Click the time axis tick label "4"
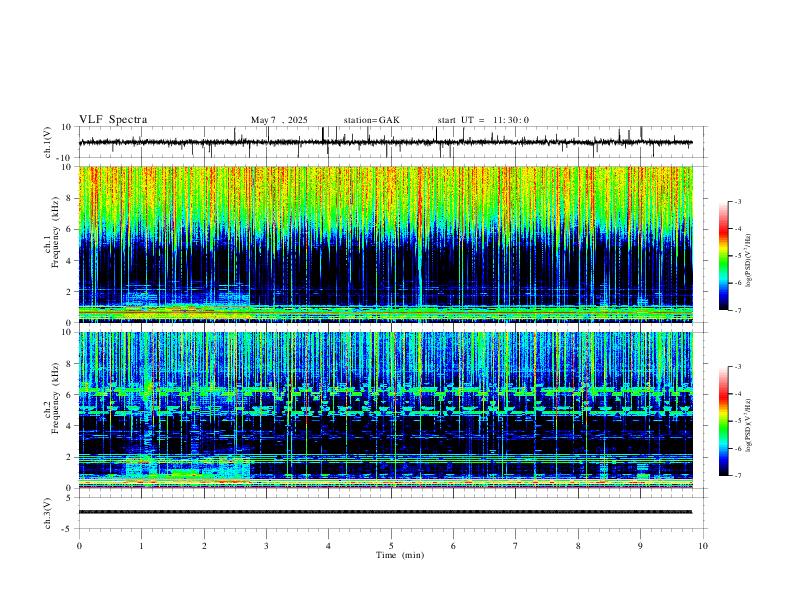The width and height of the screenshot is (792, 612). pos(329,546)
